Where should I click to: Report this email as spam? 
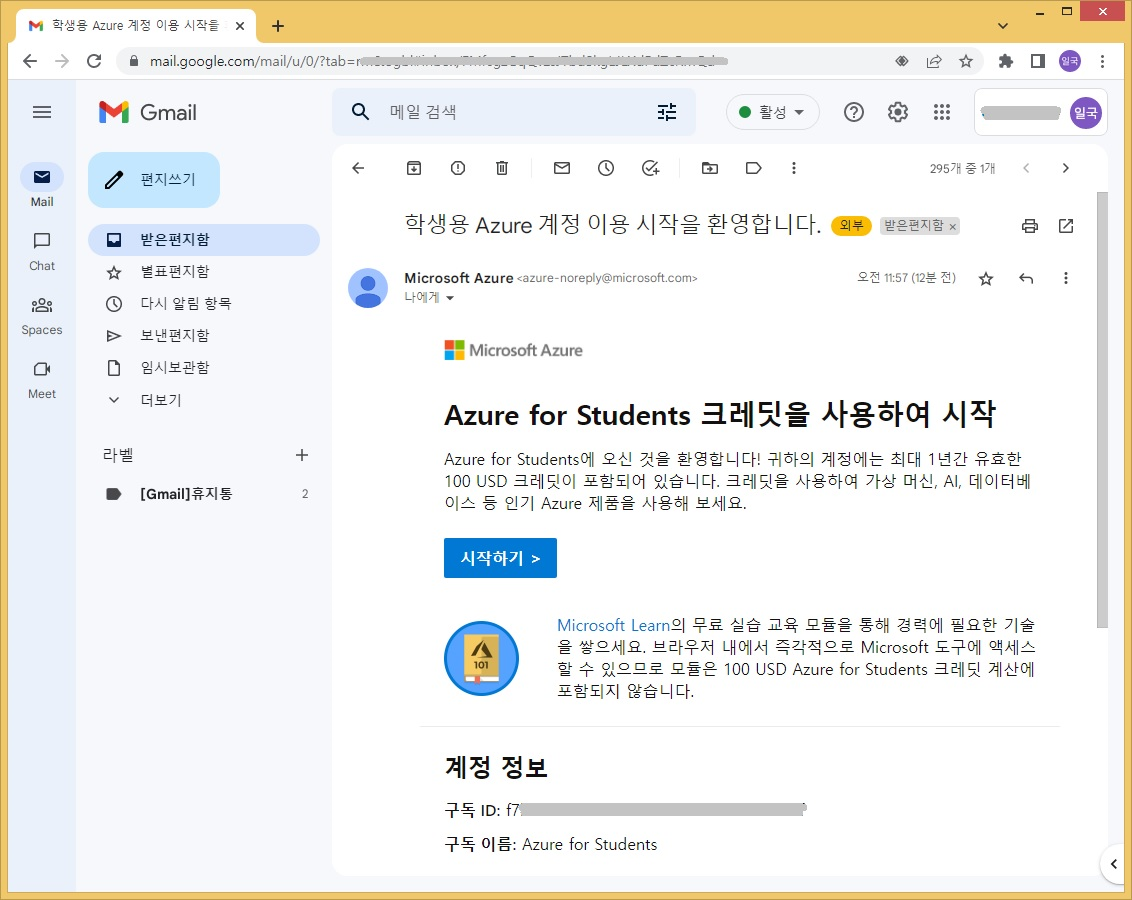click(458, 168)
